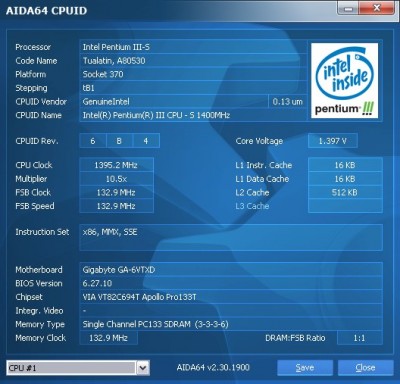This screenshot has height=384, width=400.
Task: Click the instruction set 'x86, MMX, SSE'
Action: tap(110, 232)
